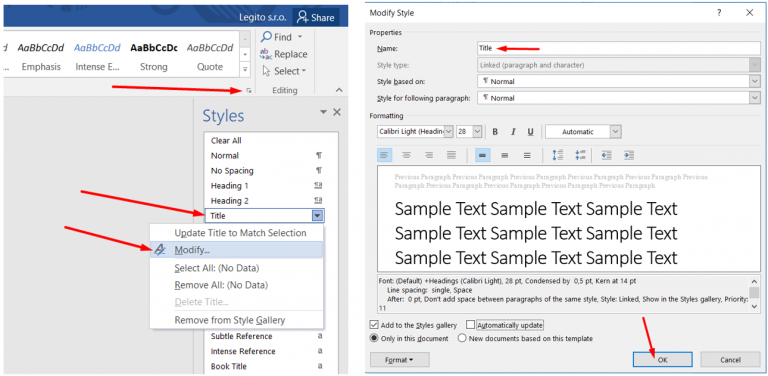Decrease paragraph spacing icon
Viewport: 768px width, 376px height.
pos(580,155)
